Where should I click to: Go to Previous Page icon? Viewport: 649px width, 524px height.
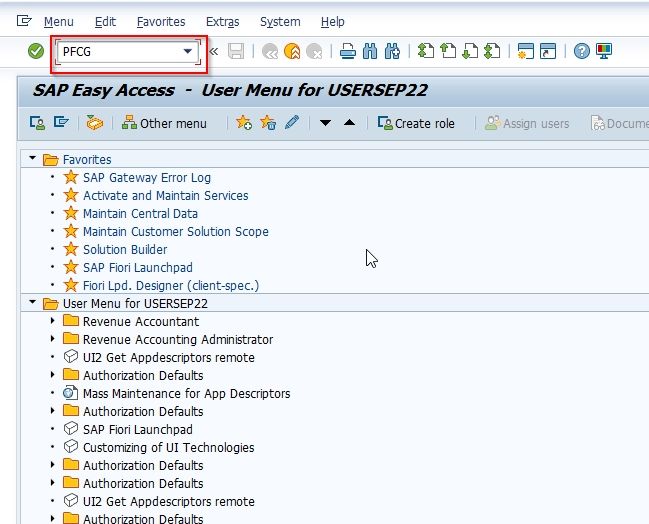coord(448,51)
